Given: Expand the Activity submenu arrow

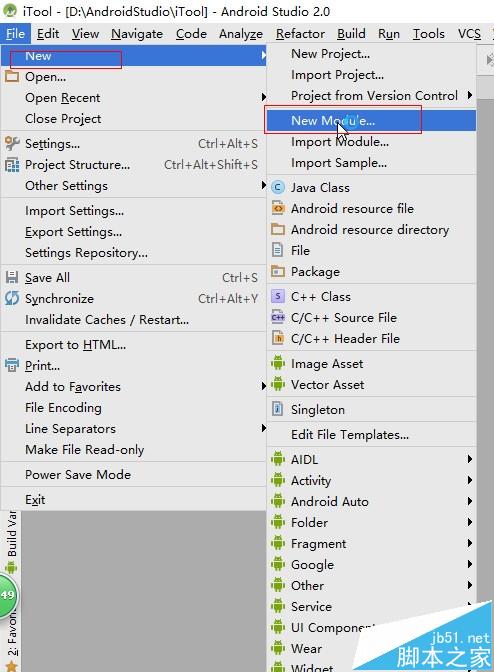Looking at the screenshot, I should [470, 480].
